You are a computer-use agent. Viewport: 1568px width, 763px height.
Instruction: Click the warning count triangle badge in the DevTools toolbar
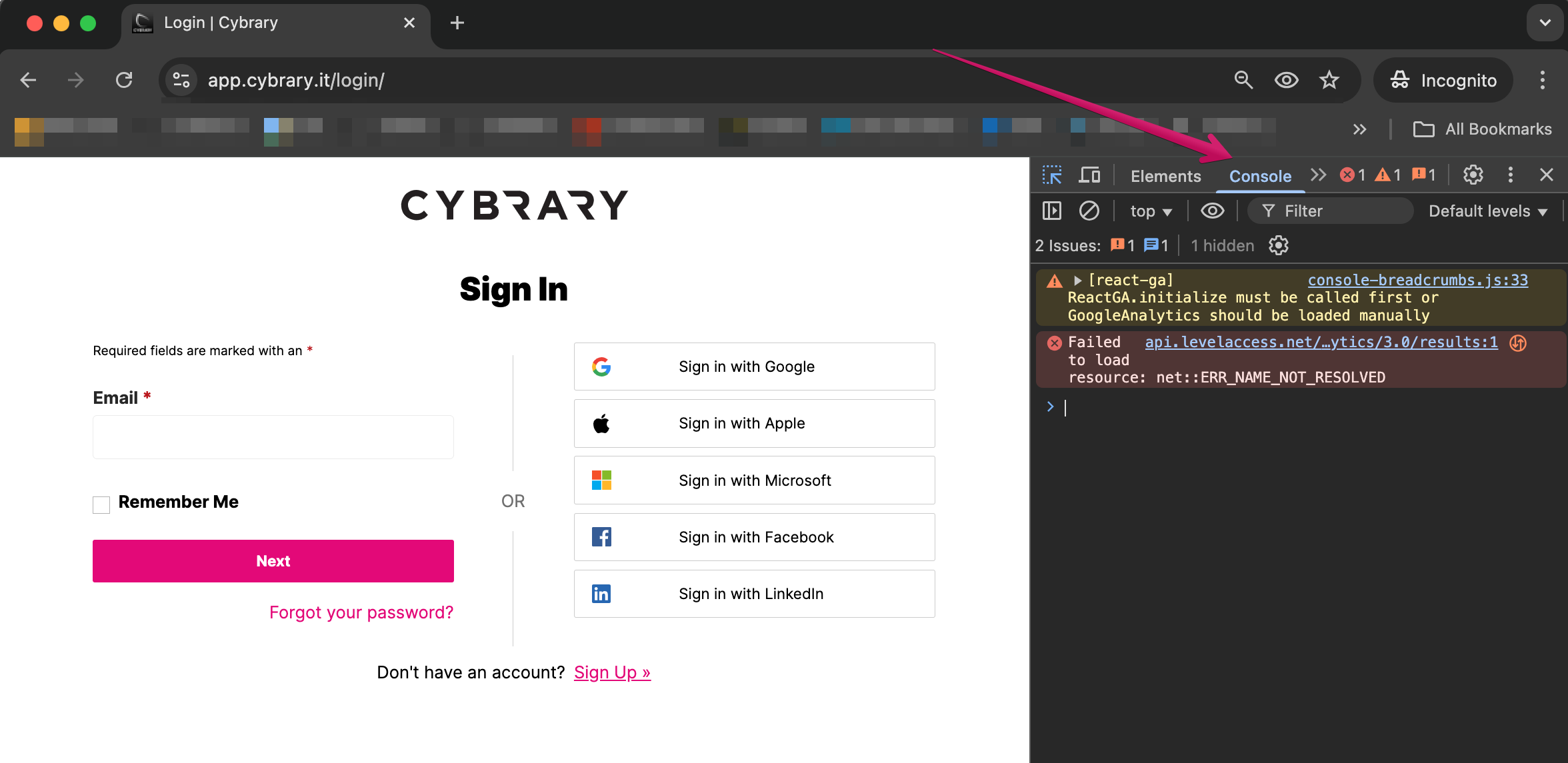pyautogui.click(x=1388, y=175)
